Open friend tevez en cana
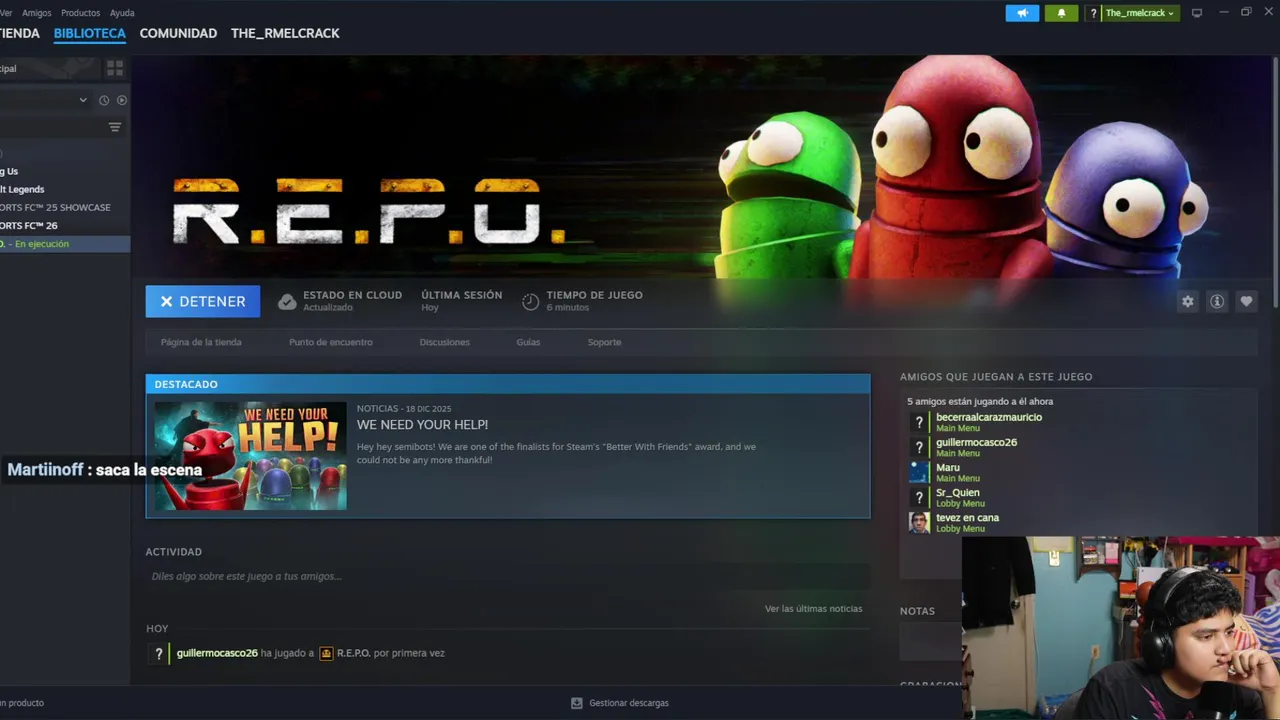 (967, 517)
